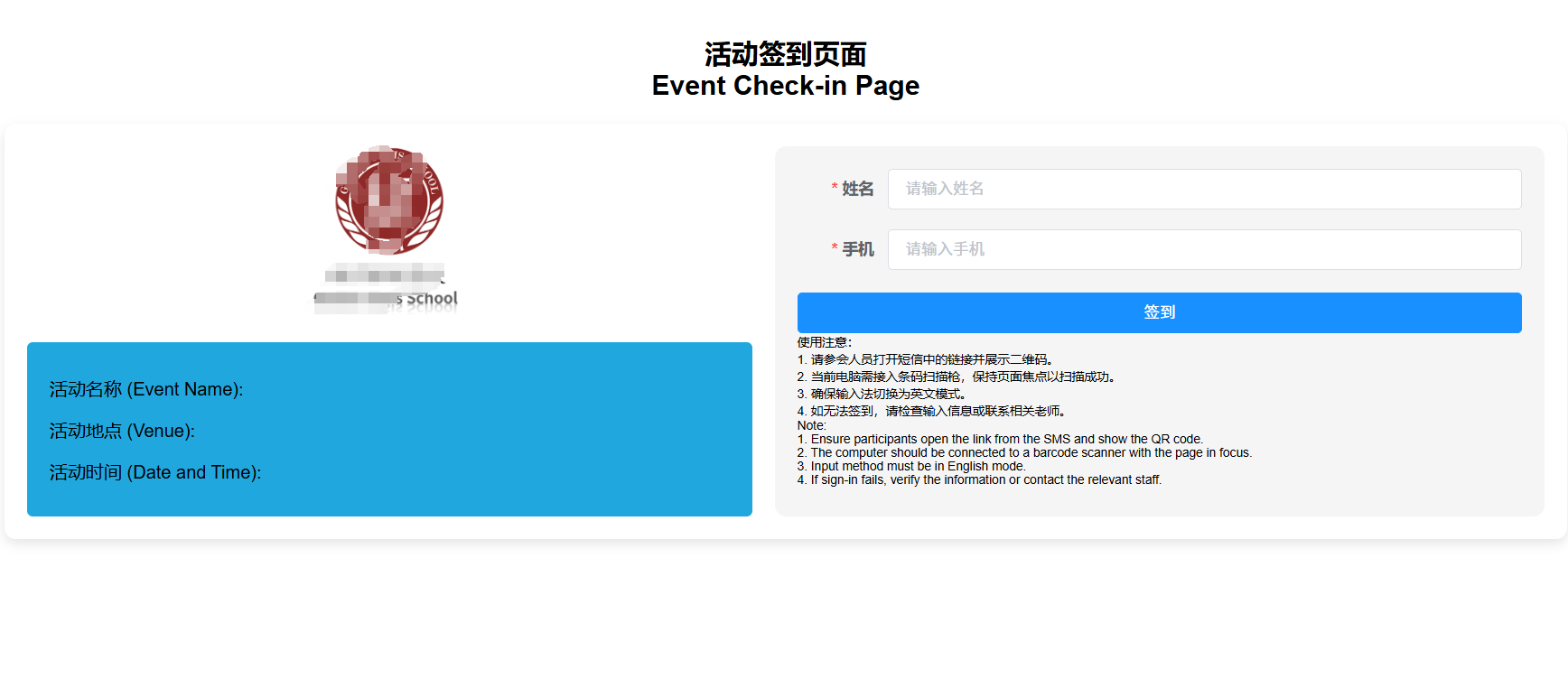Click the note 'Input method must be in English mode'

(x=911, y=466)
